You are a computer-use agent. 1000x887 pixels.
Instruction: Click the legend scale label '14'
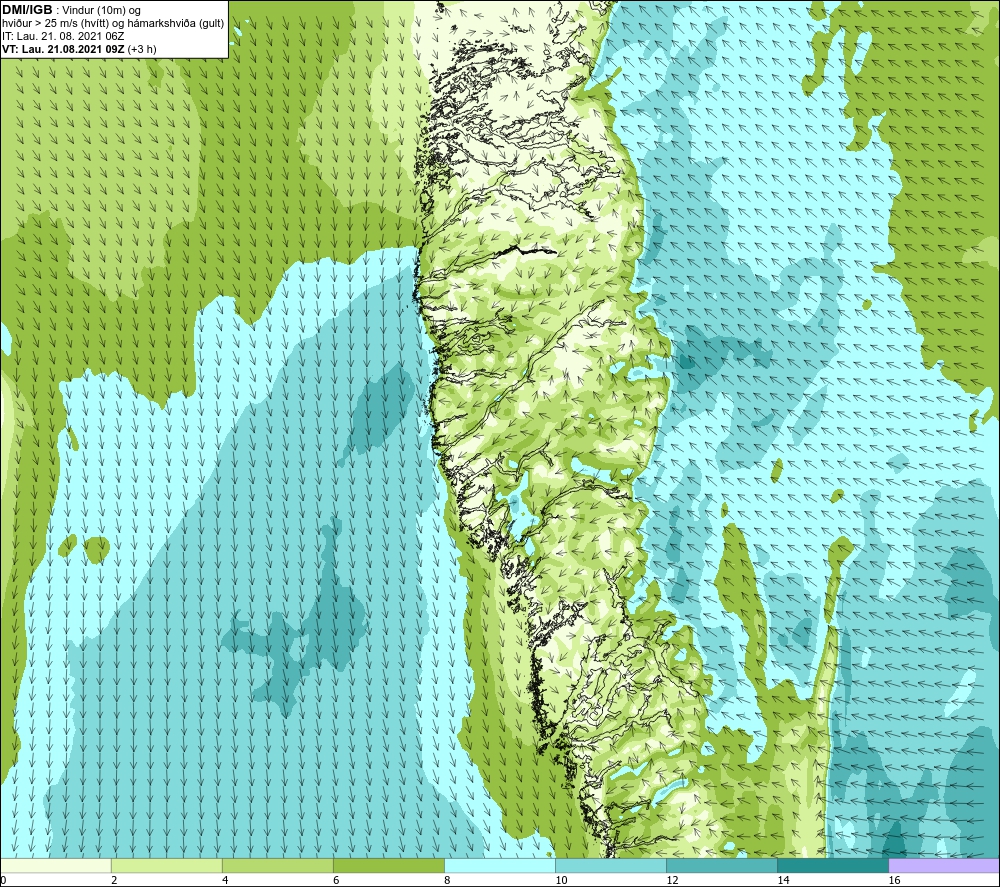click(x=783, y=880)
